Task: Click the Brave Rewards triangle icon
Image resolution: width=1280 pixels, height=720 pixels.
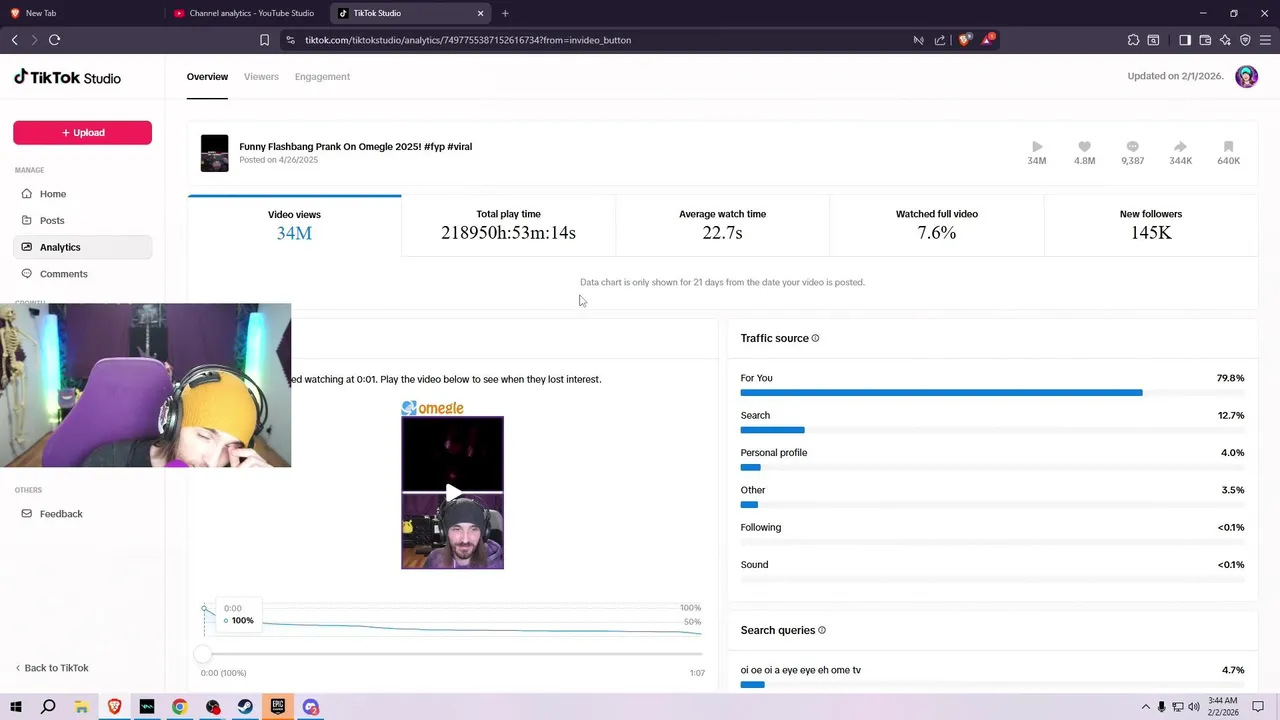Action: coord(988,40)
